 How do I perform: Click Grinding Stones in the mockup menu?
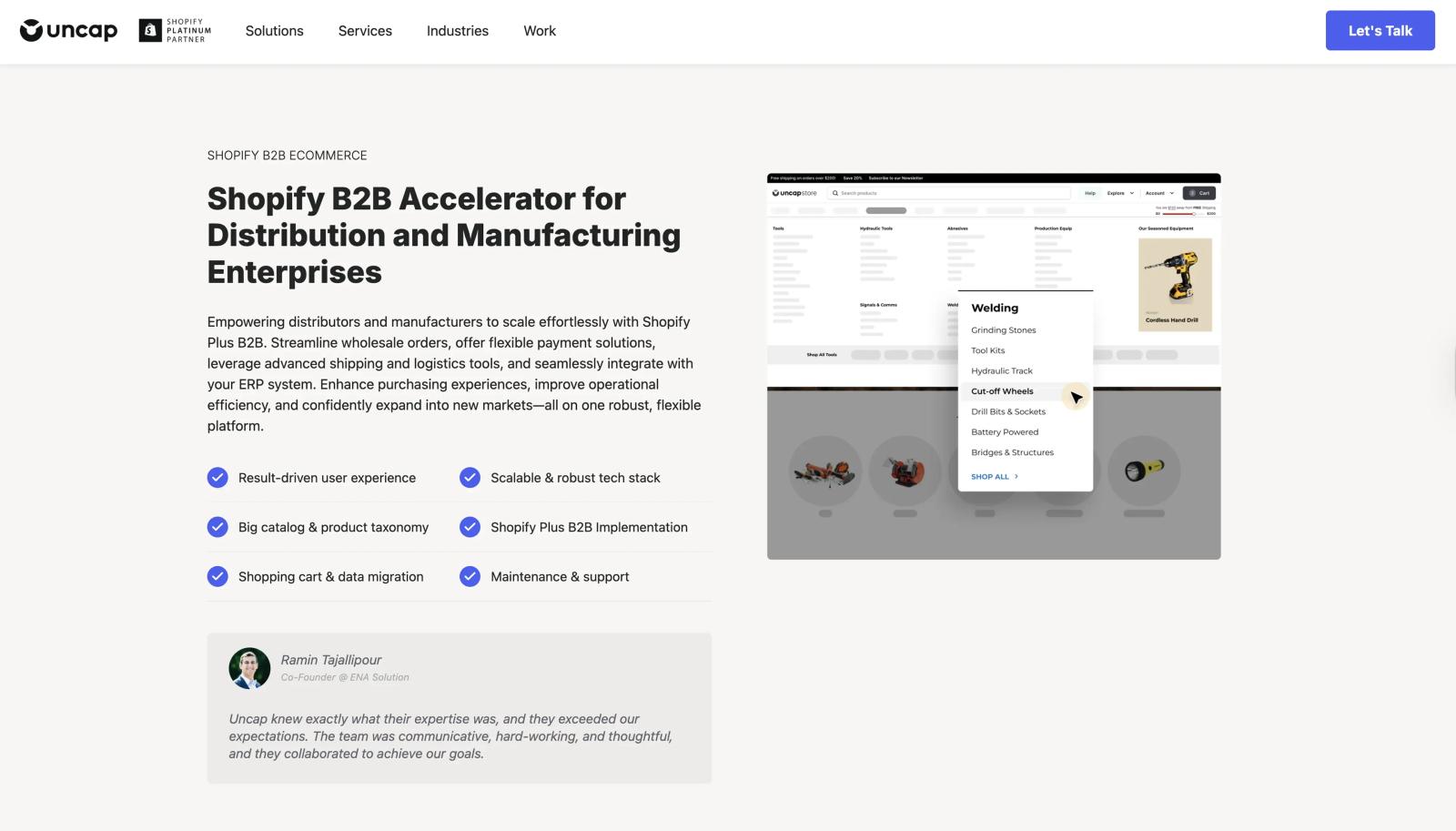pos(1003,330)
